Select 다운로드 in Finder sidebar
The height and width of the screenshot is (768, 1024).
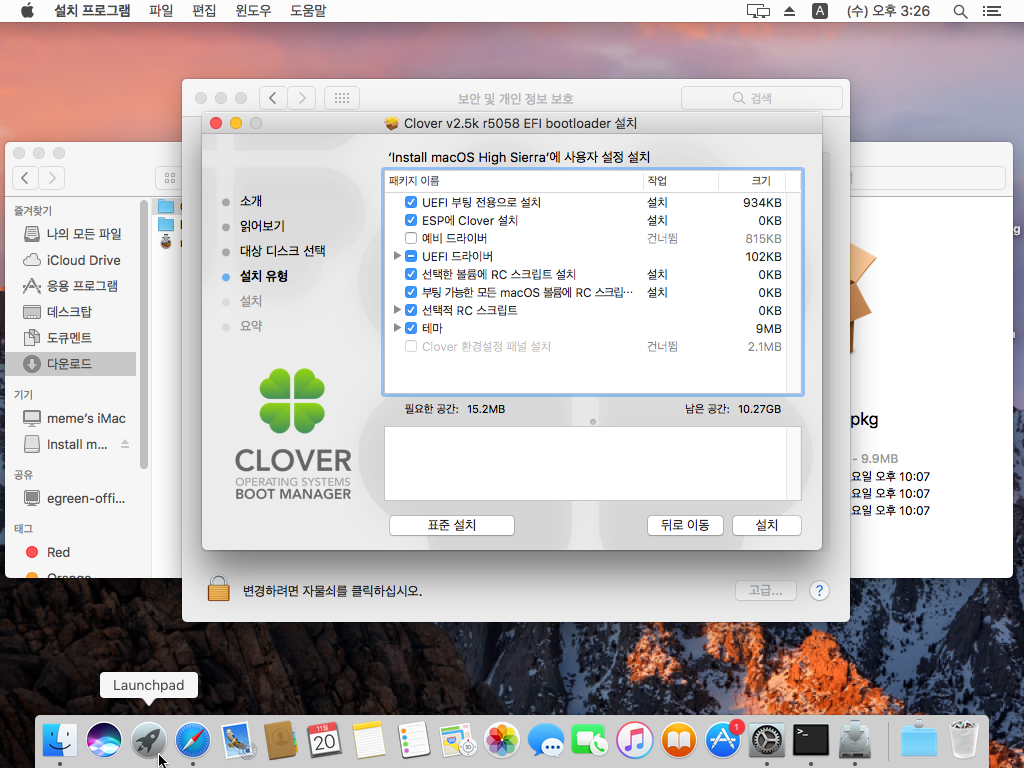coord(71,364)
